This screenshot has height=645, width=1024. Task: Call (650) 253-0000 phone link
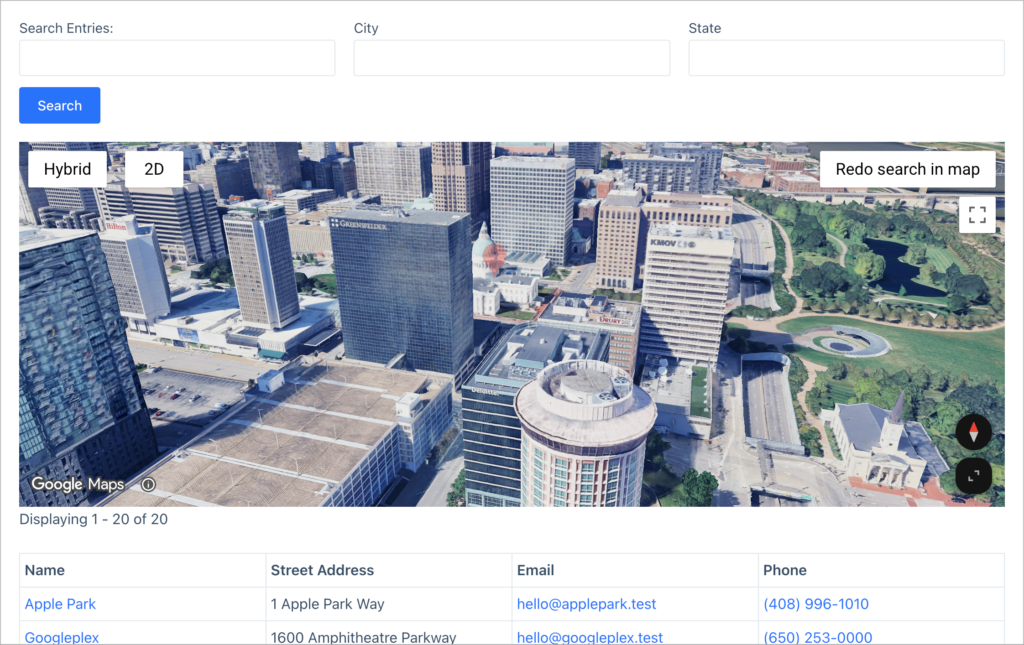coord(818,637)
